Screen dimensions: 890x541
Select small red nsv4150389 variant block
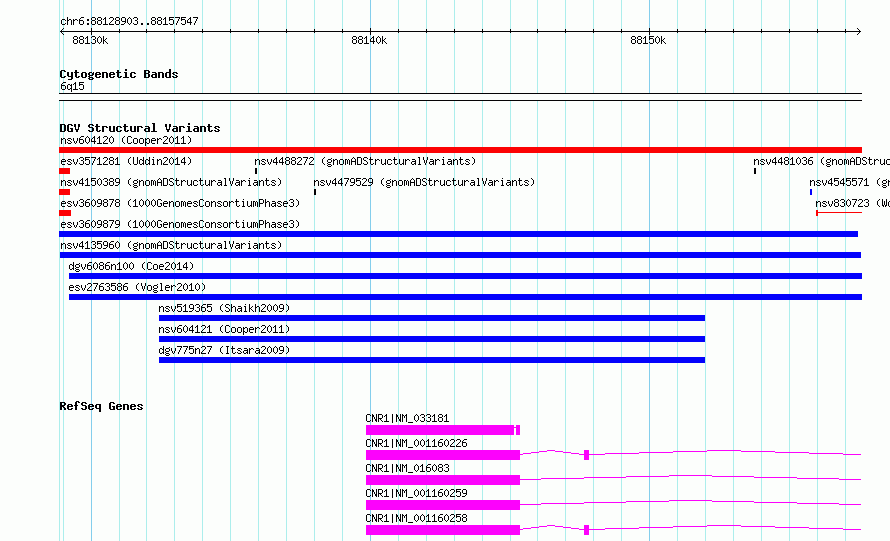[x=64, y=192]
